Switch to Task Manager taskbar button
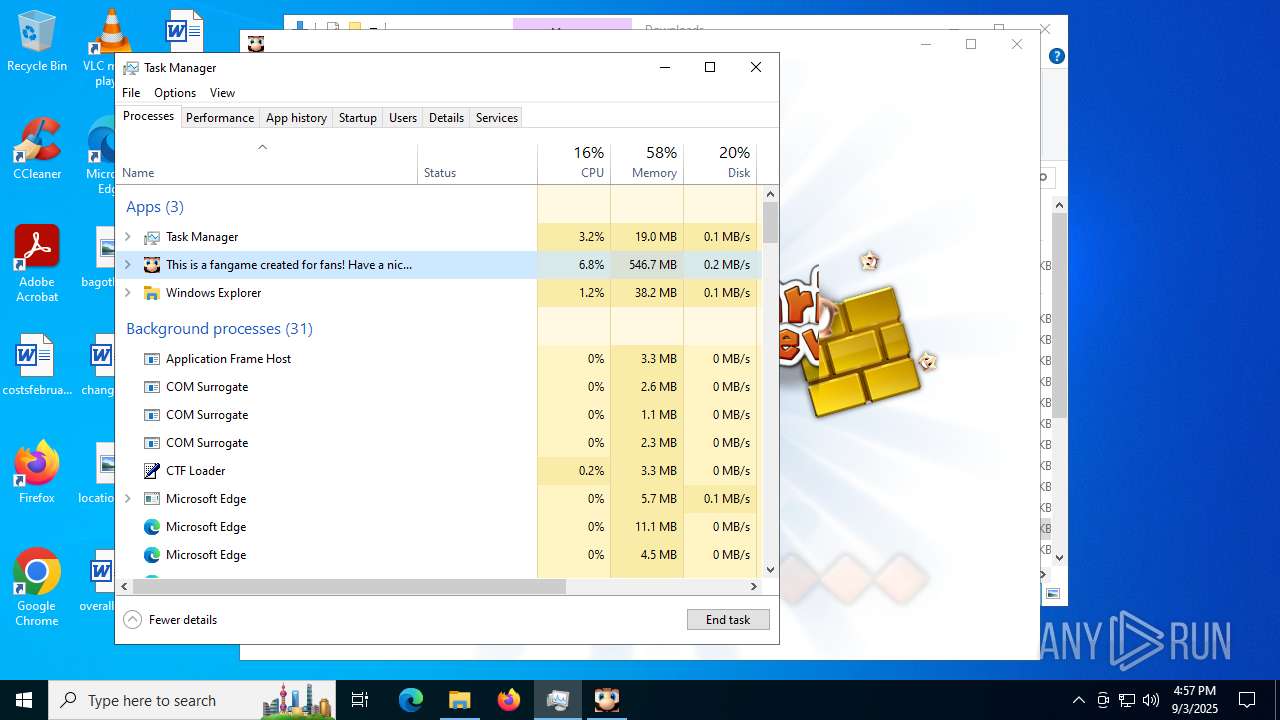 click(x=557, y=700)
